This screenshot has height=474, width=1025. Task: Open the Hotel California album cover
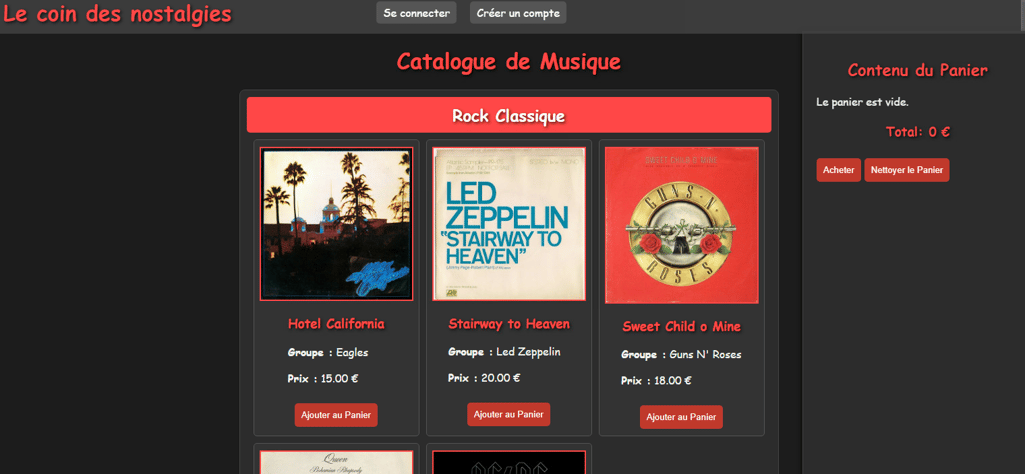[337, 224]
